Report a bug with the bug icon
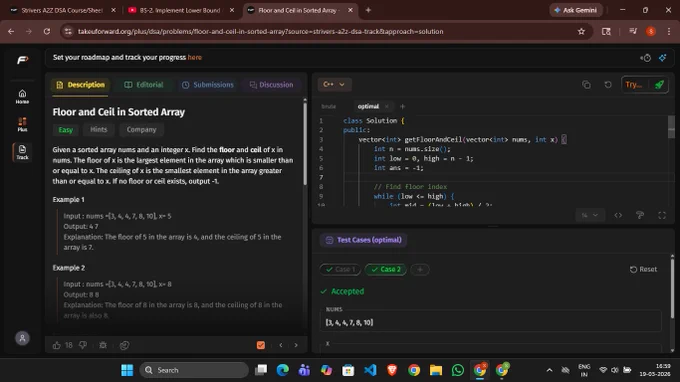 103,345
